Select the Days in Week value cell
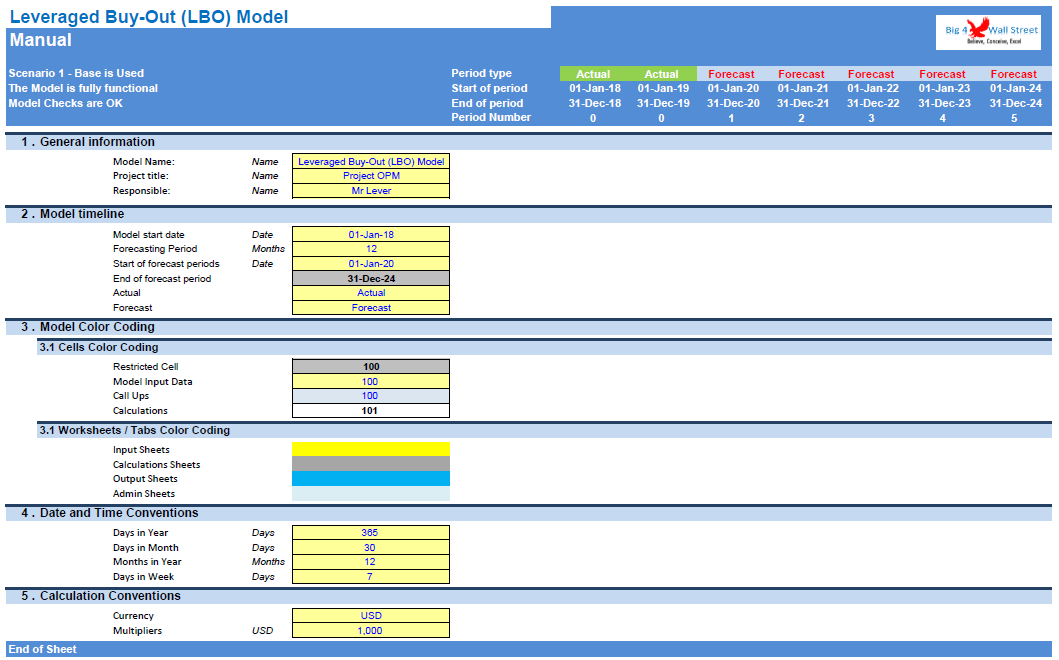Image resolution: width=1059 pixels, height=660 pixels. tap(371, 576)
